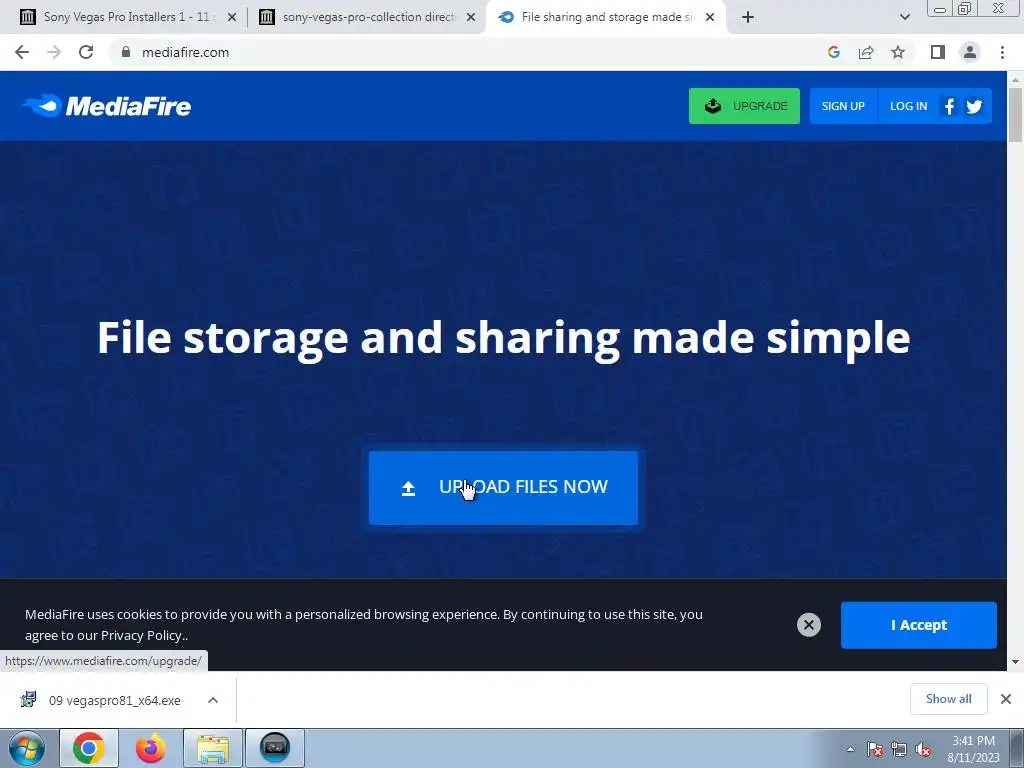The image size is (1024, 768).
Task: Accept cookies with I Accept button
Action: 919,625
